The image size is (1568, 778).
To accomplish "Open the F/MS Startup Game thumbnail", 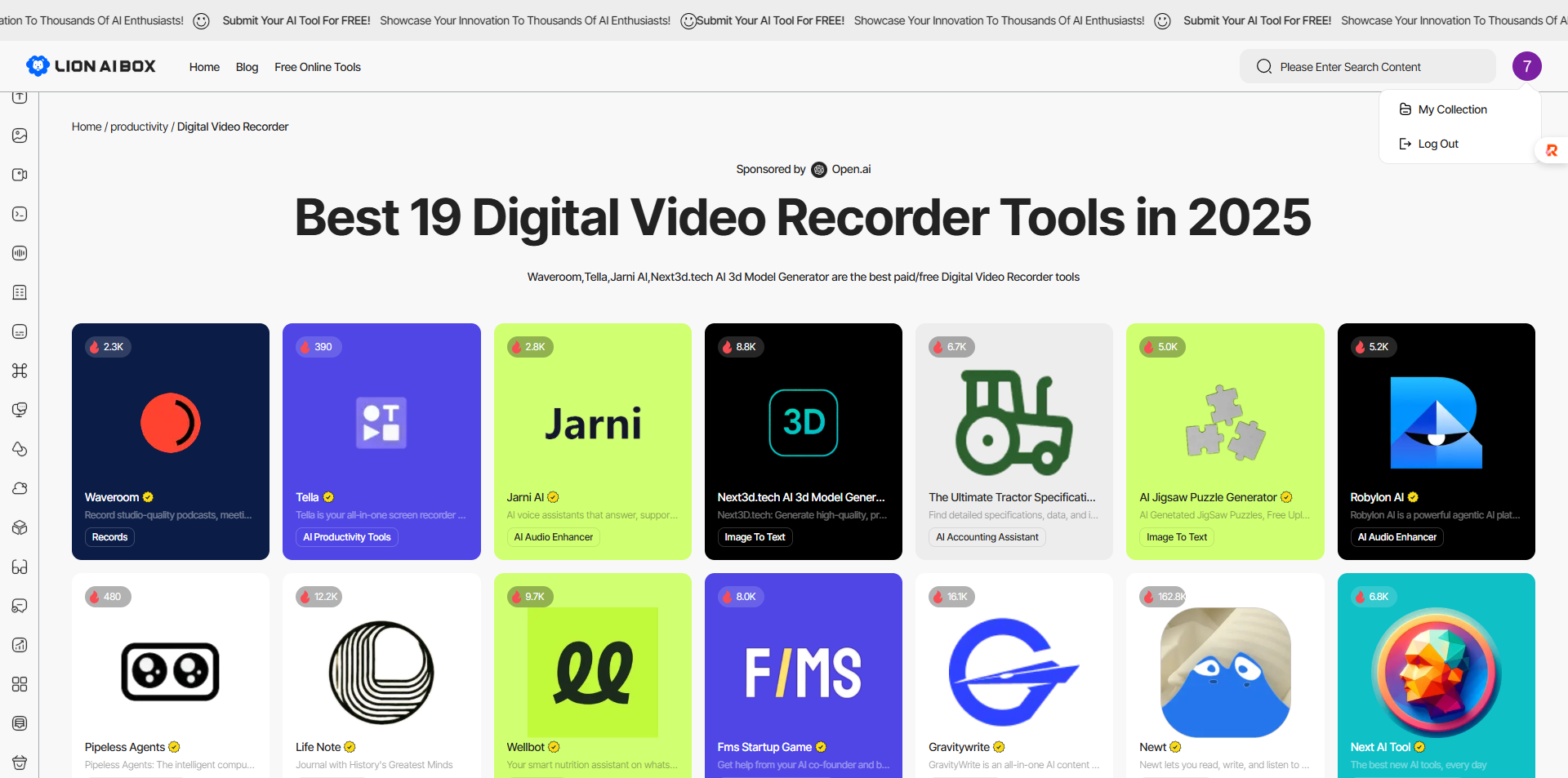I will click(804, 673).
